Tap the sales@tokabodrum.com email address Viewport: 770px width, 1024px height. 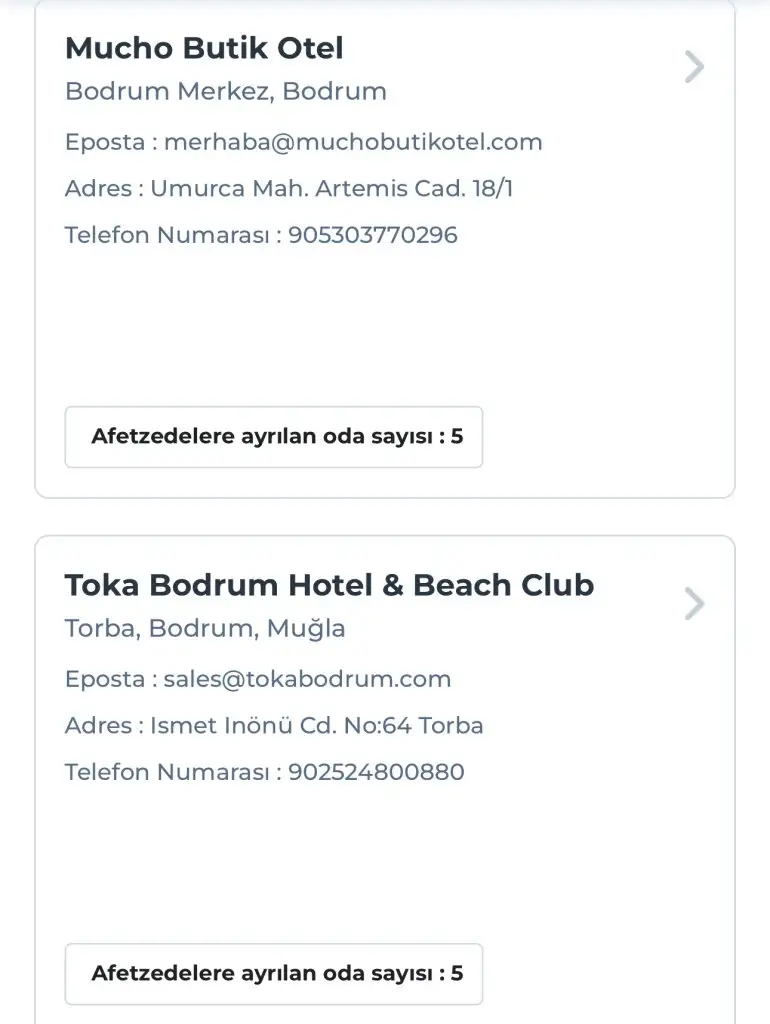click(x=307, y=680)
